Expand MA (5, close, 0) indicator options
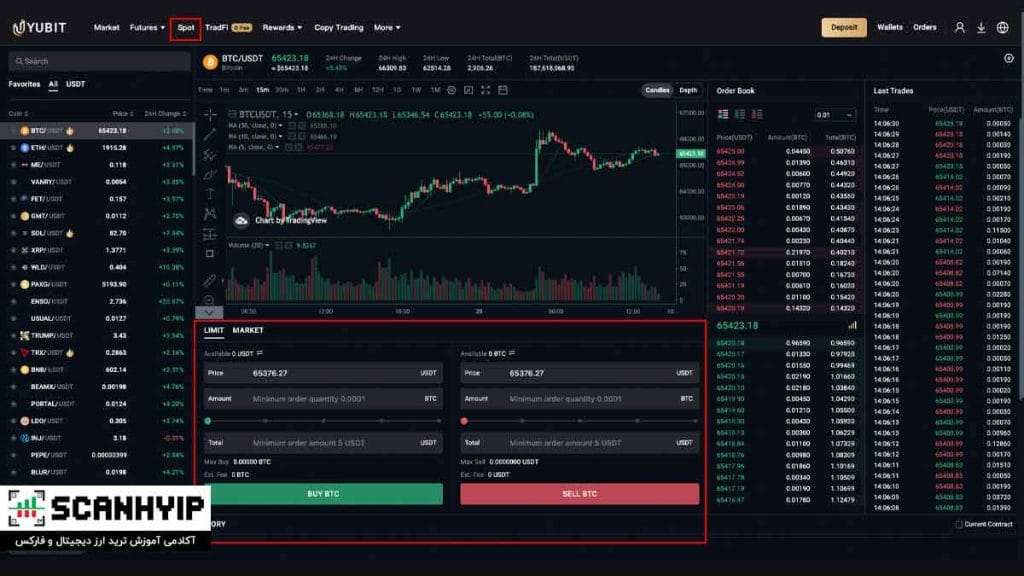This screenshot has height=576, width=1024. coord(278,148)
